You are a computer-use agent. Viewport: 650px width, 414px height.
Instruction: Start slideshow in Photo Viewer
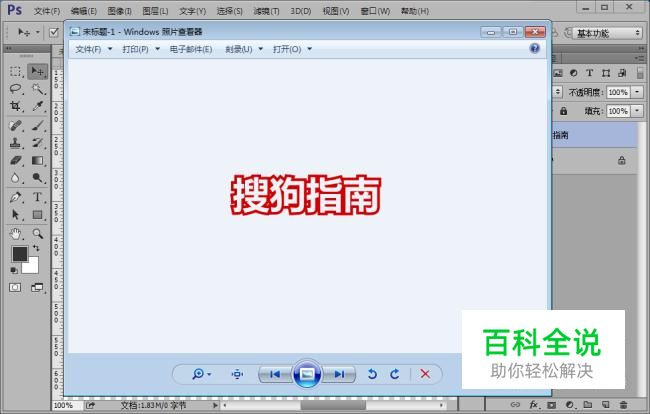(307, 374)
